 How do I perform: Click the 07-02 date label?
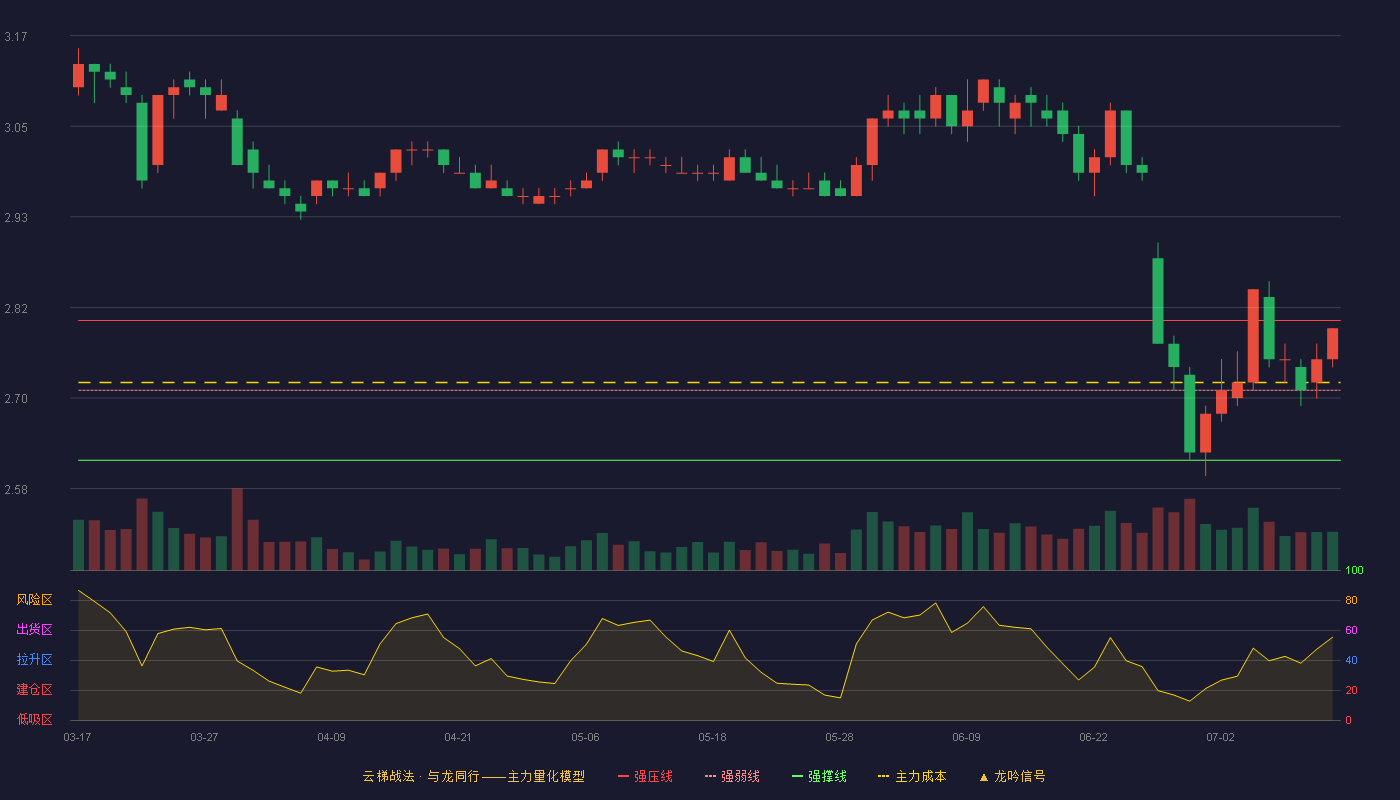pos(1220,737)
